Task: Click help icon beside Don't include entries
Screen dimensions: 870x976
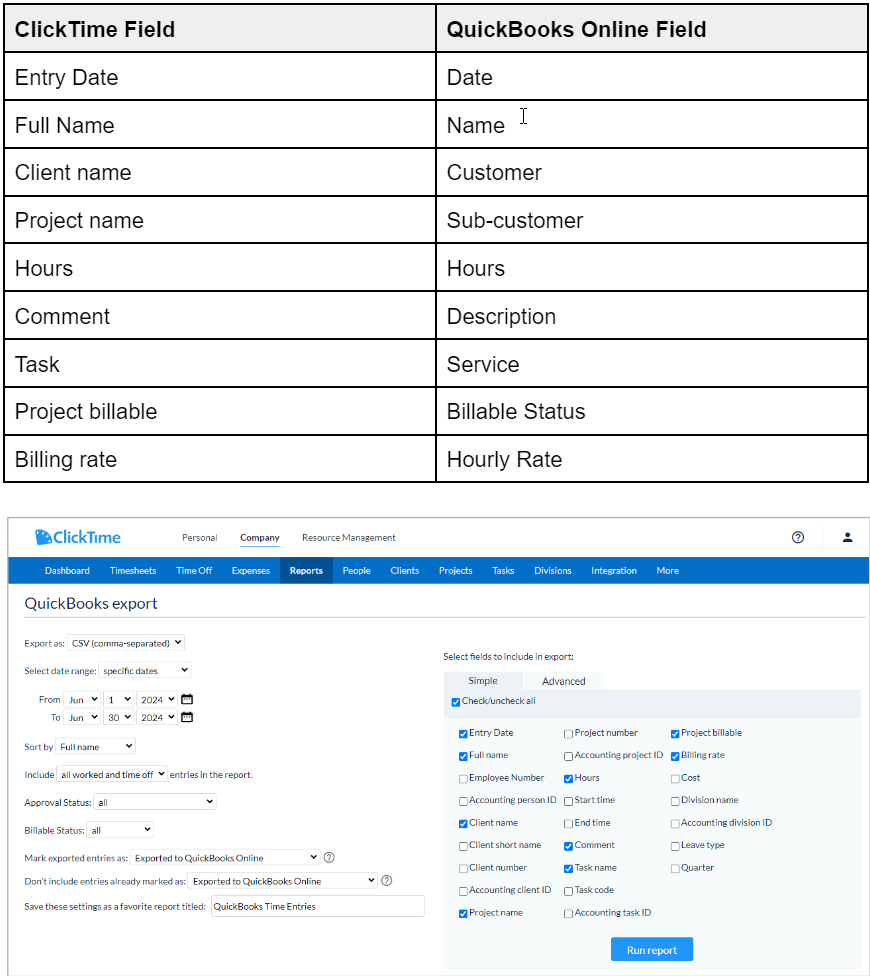Action: tap(386, 880)
